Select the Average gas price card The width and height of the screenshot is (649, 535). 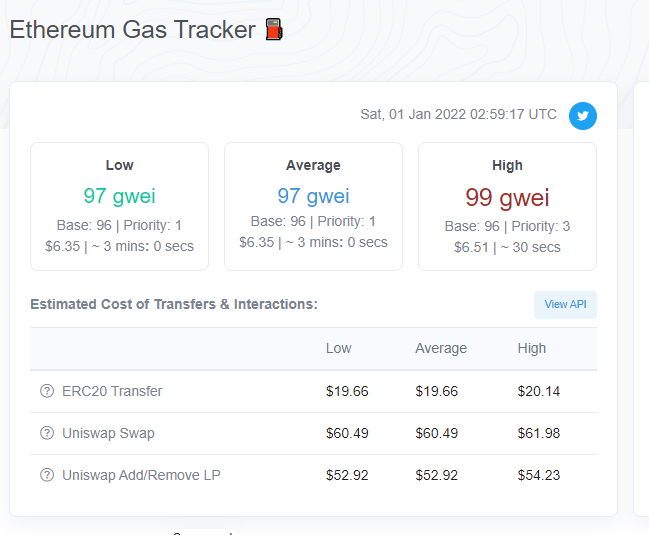(313, 206)
